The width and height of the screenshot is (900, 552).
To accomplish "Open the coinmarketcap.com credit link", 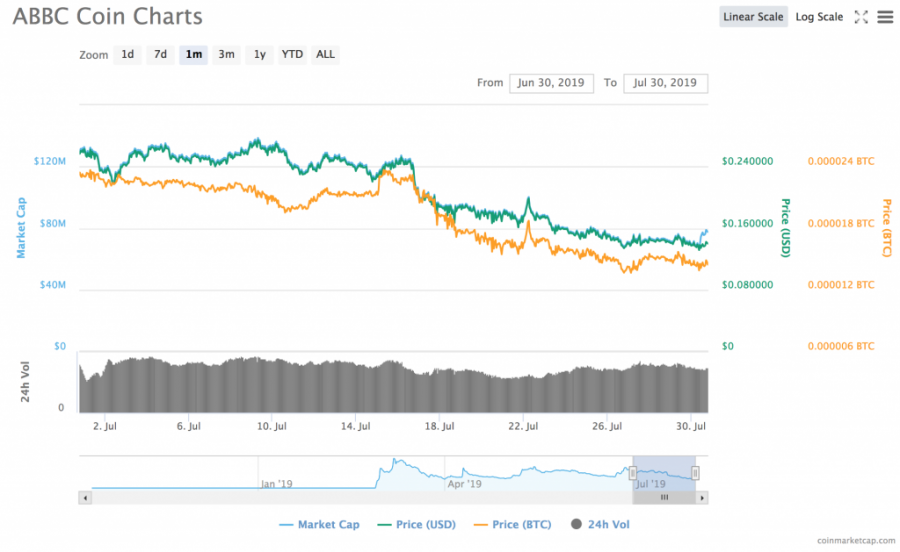I will (856, 541).
